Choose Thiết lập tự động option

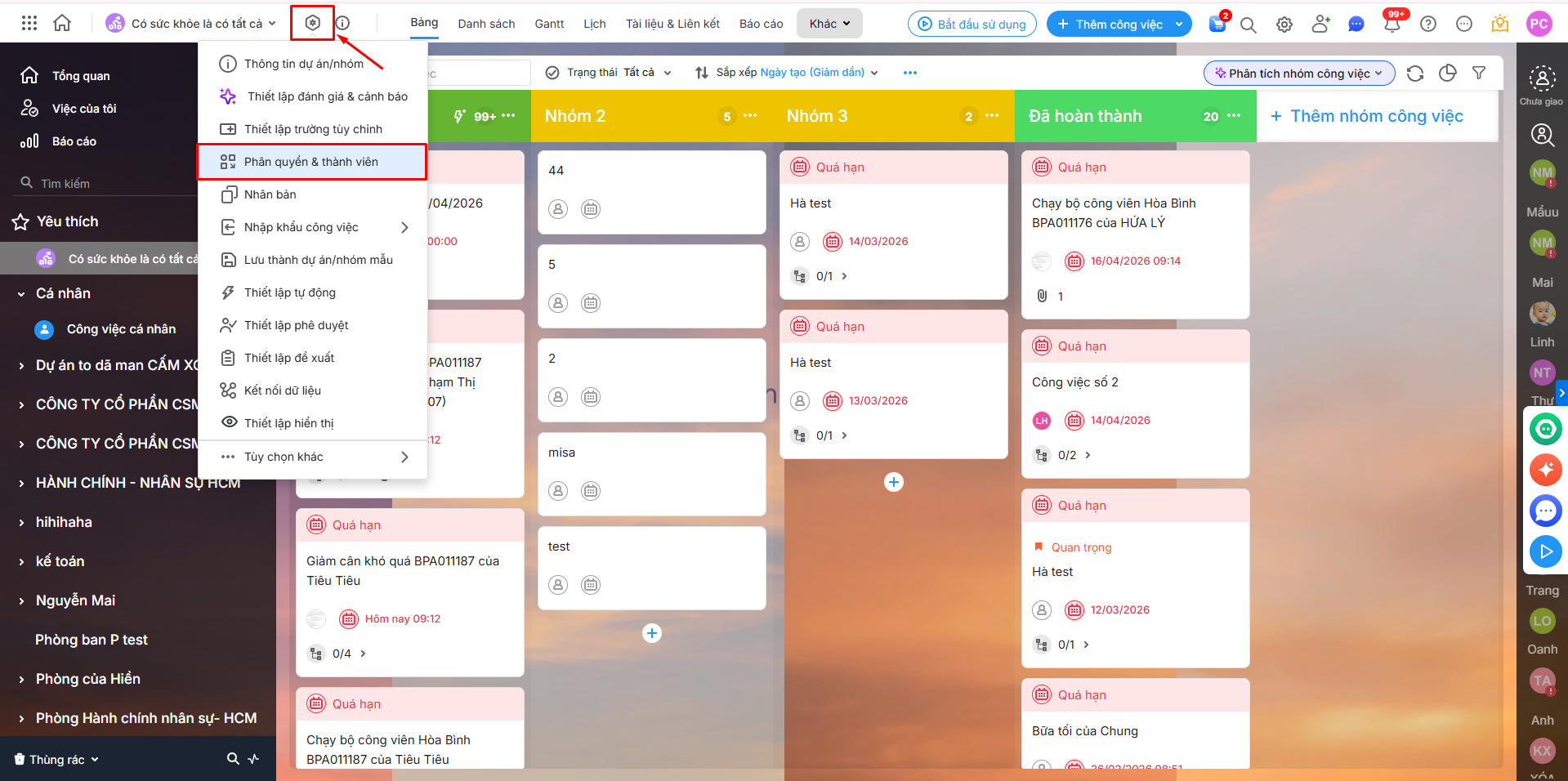point(313,292)
